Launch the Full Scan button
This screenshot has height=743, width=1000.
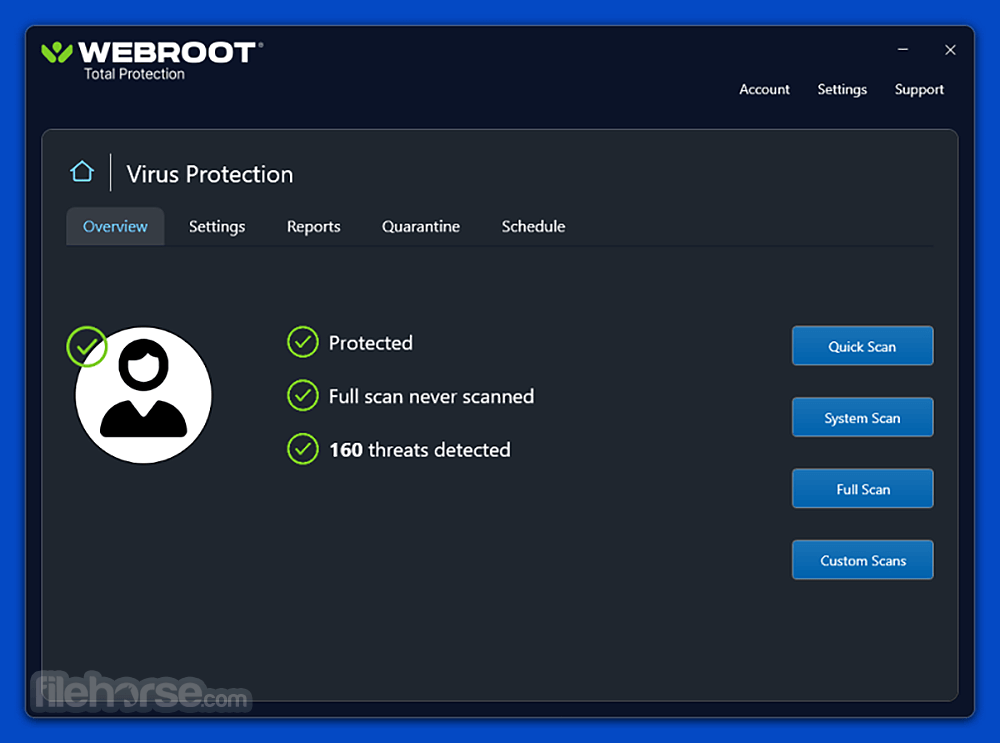pos(862,489)
